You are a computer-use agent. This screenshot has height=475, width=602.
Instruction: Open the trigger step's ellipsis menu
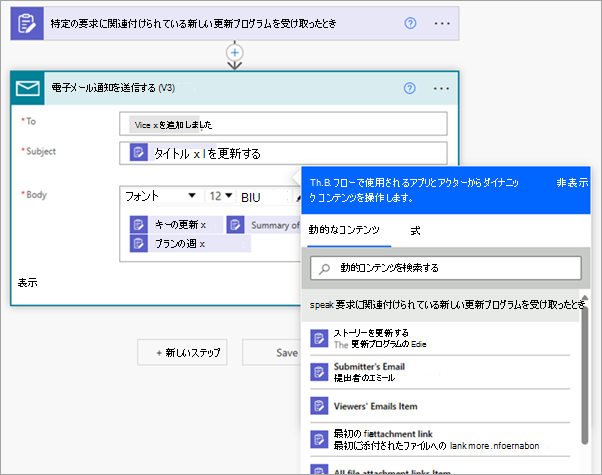coord(442,23)
